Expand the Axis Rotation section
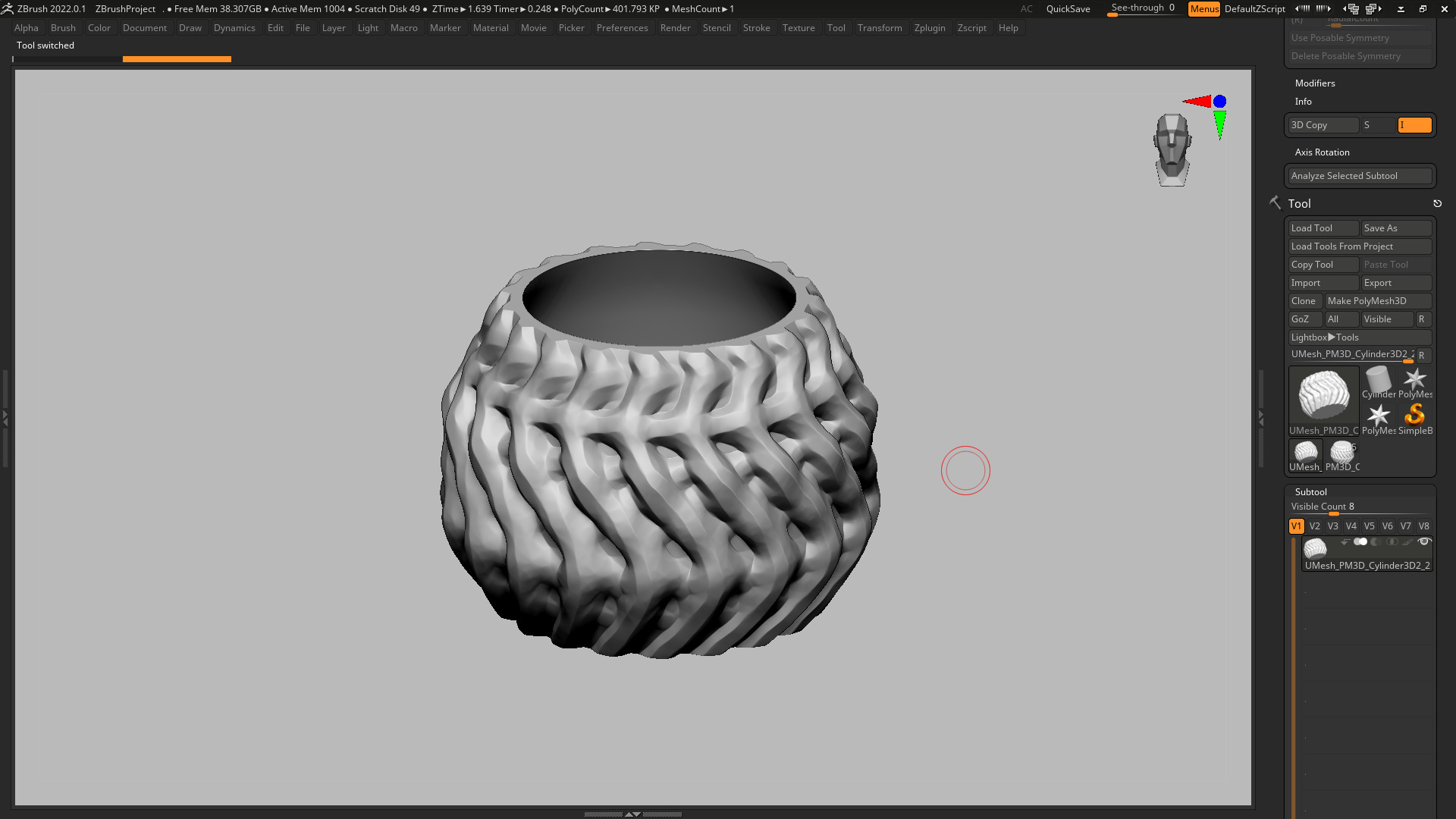The height and width of the screenshot is (819, 1456). click(1323, 152)
